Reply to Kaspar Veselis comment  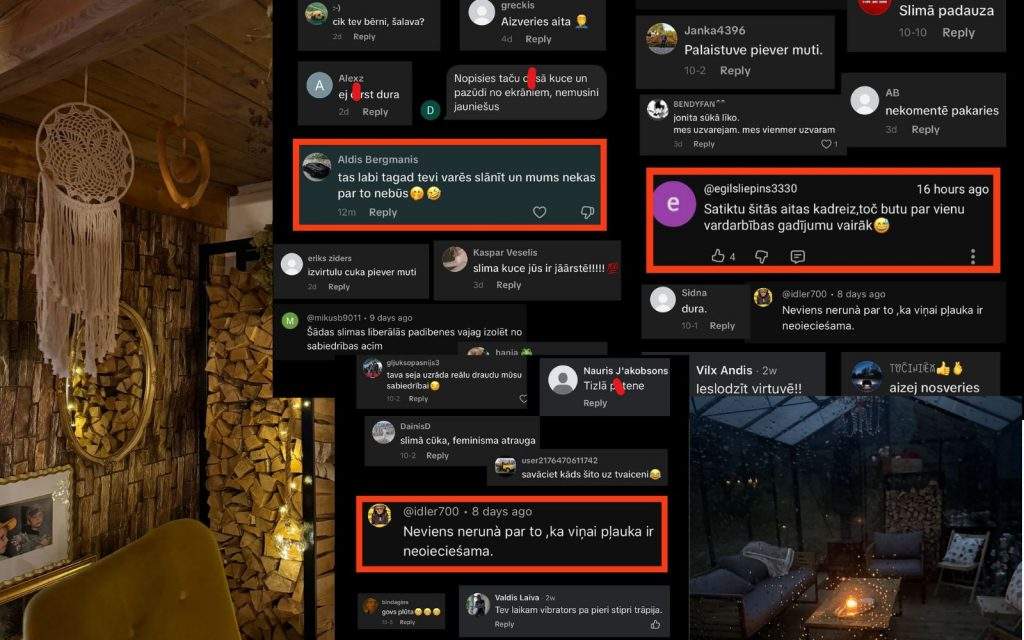click(508, 285)
